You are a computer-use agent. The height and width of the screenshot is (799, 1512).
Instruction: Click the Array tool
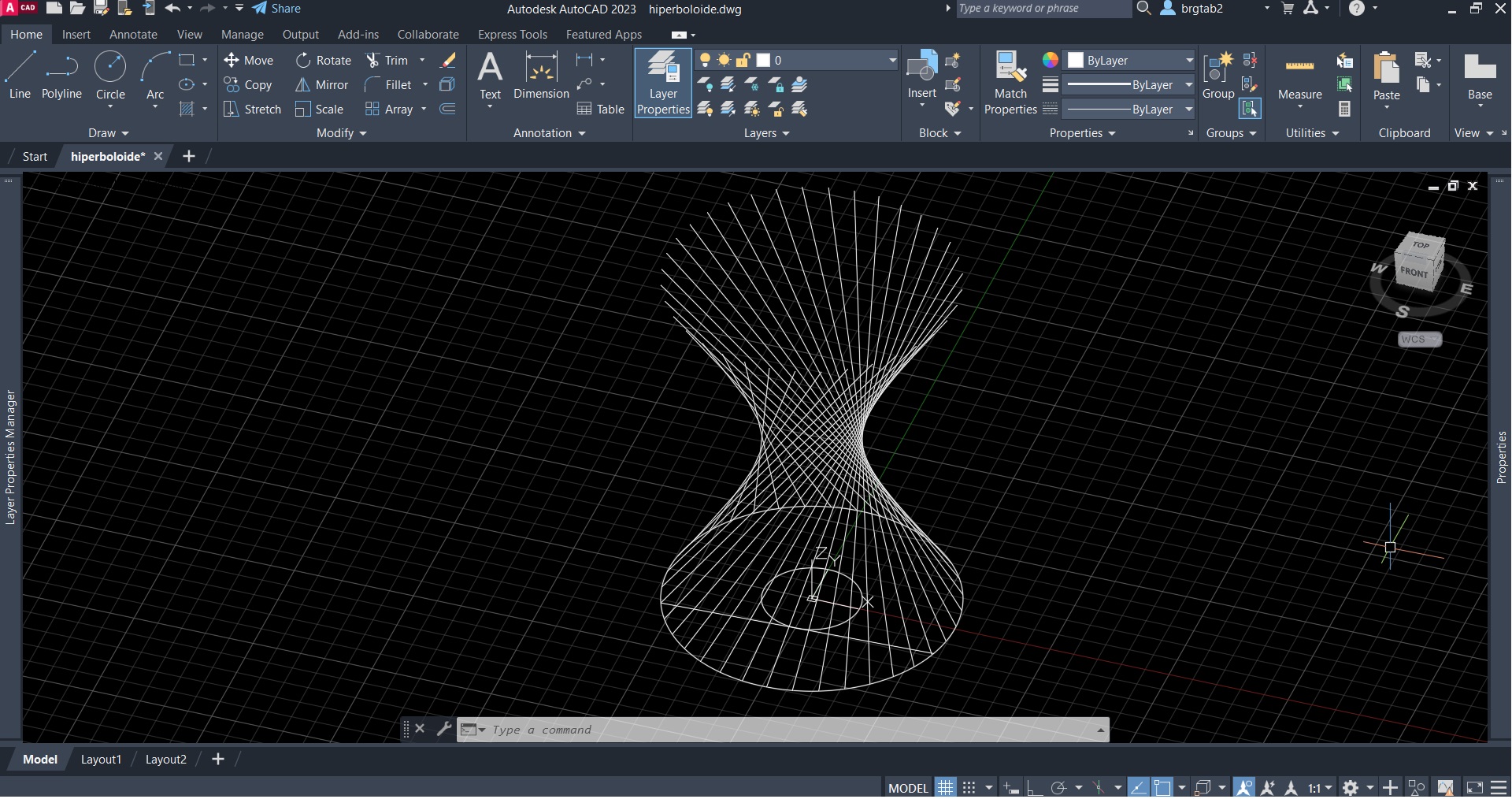(x=389, y=110)
